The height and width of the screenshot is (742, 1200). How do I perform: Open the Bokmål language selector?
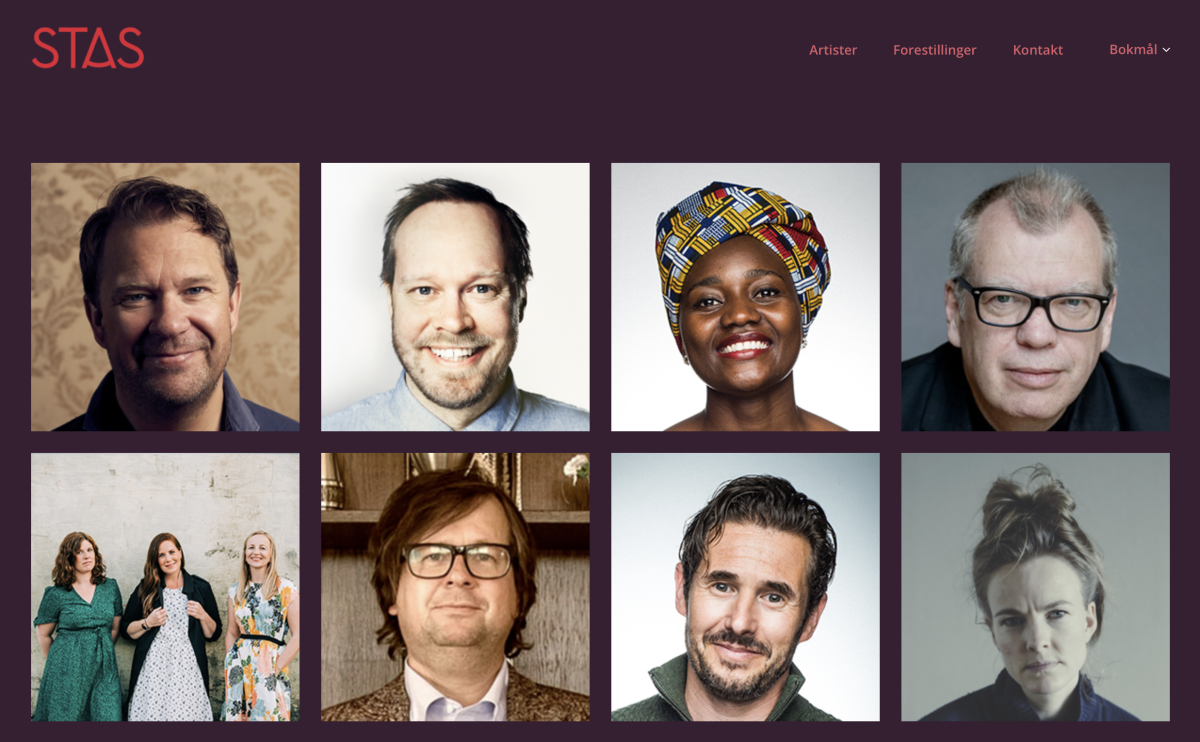[x=1139, y=49]
